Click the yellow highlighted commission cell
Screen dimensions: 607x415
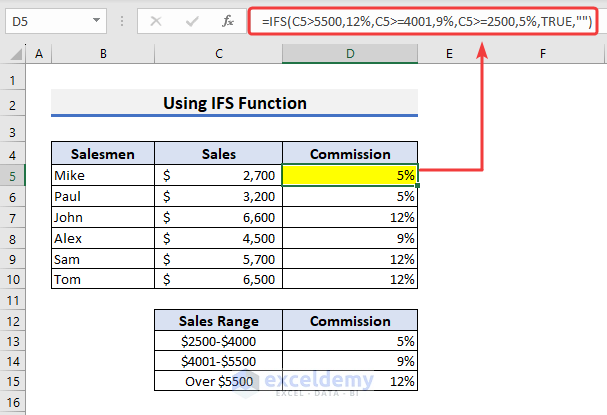tap(350, 175)
